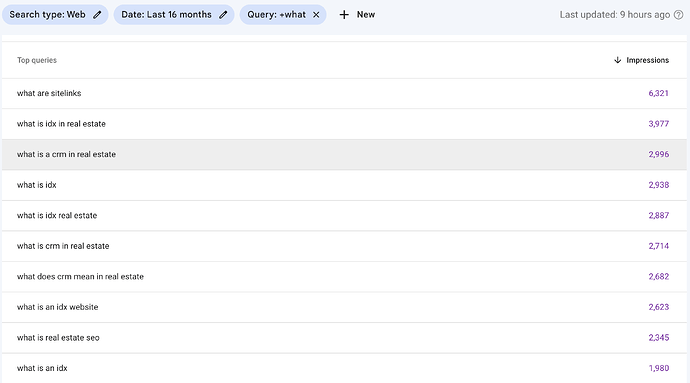Click impressions value 6,321
This screenshot has width=690, height=383.
pyautogui.click(x=658, y=93)
